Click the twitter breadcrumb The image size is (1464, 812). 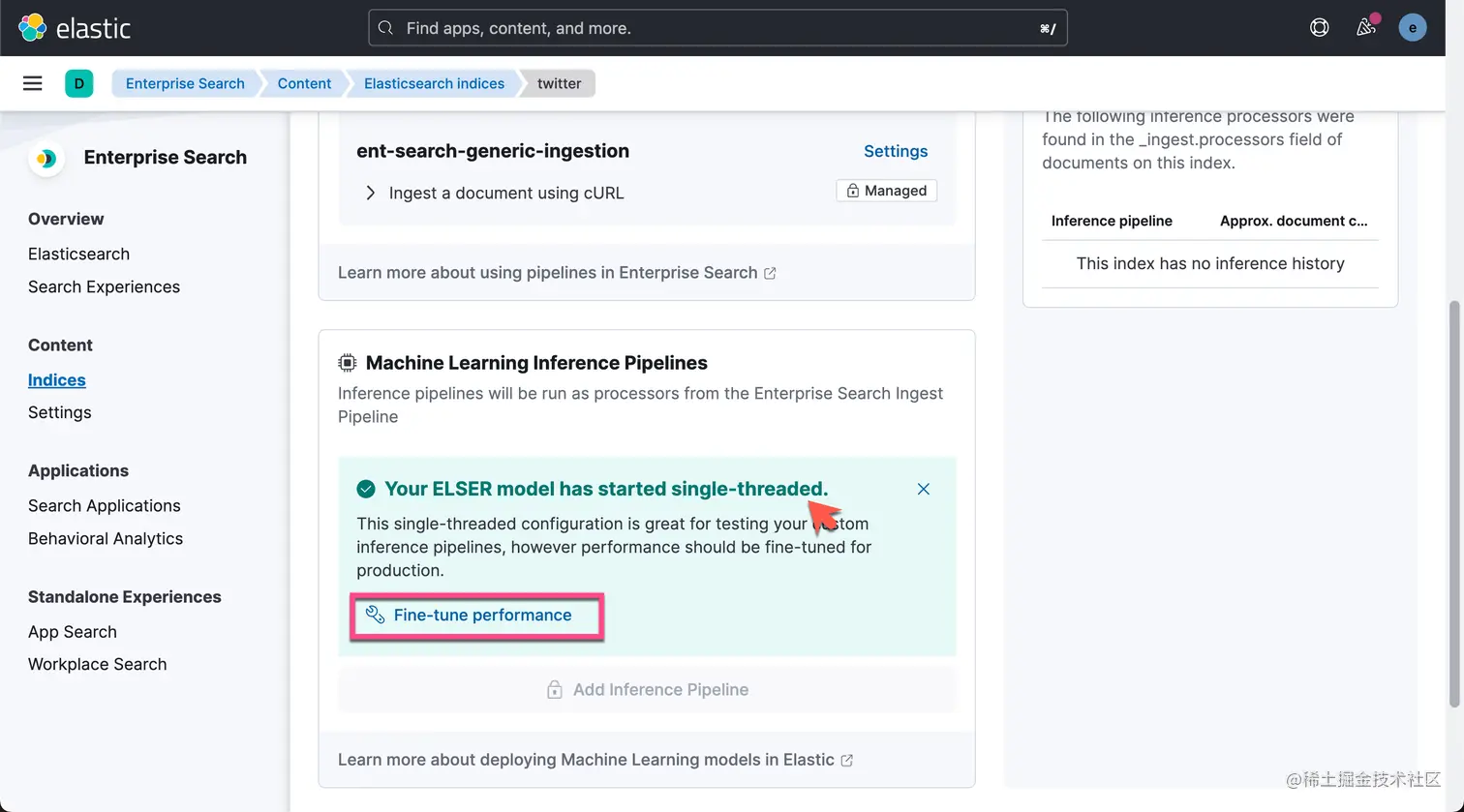click(560, 83)
